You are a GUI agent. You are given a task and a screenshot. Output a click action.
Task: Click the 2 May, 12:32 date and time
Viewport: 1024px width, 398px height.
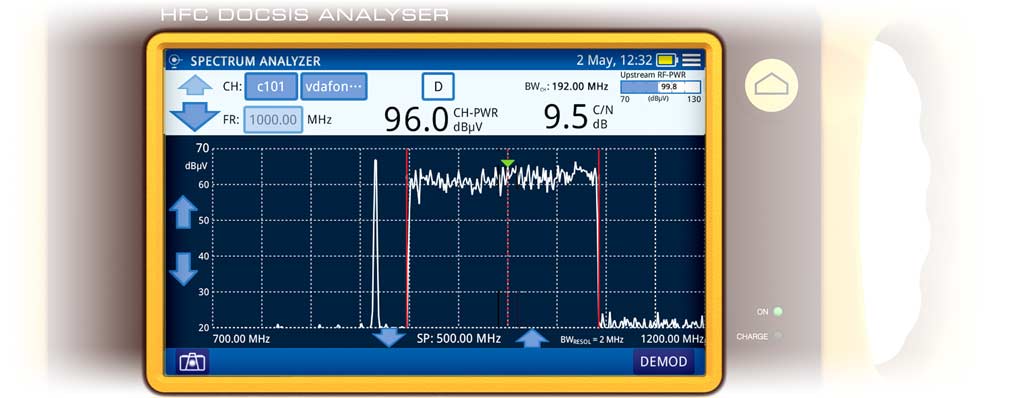(614, 61)
